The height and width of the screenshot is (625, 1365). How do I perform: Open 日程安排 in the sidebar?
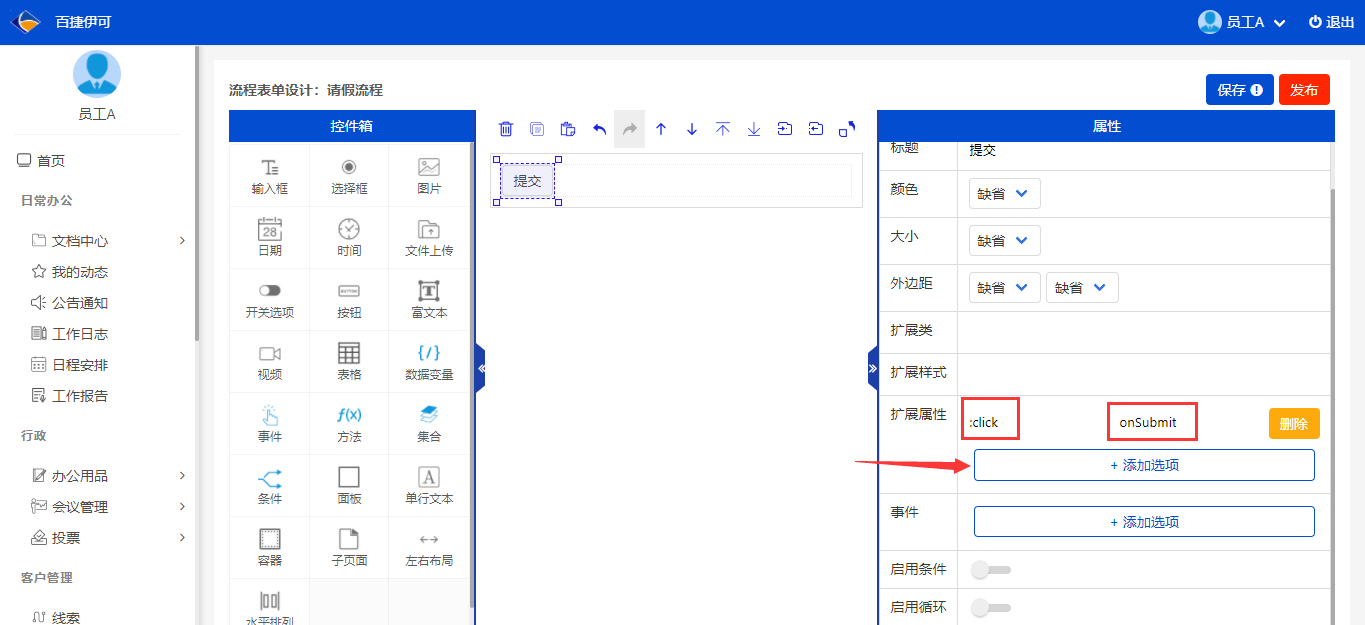pos(70,365)
